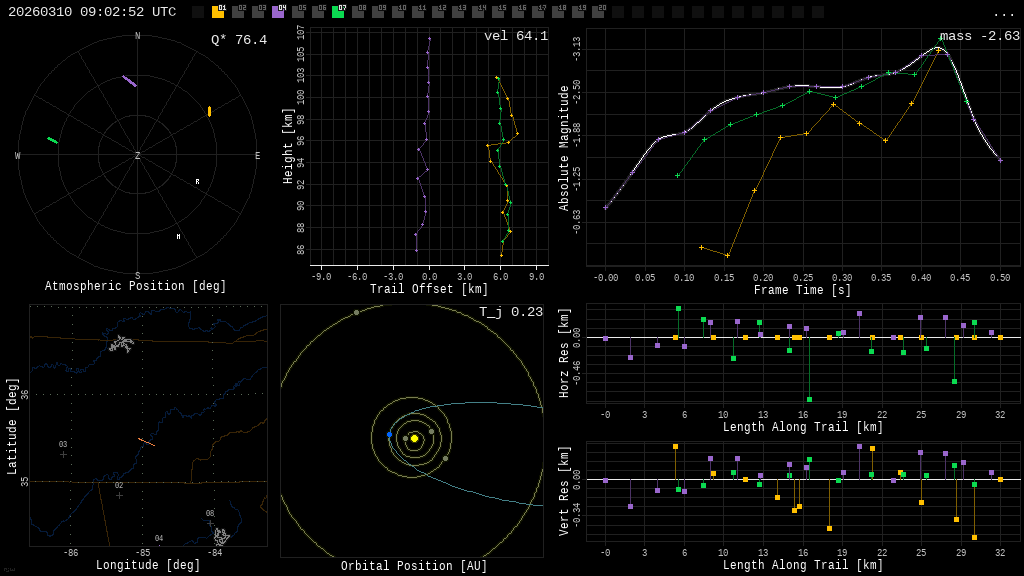Select the mass -2.63 readout
The height and width of the screenshot is (576, 1024).
pos(979,36)
